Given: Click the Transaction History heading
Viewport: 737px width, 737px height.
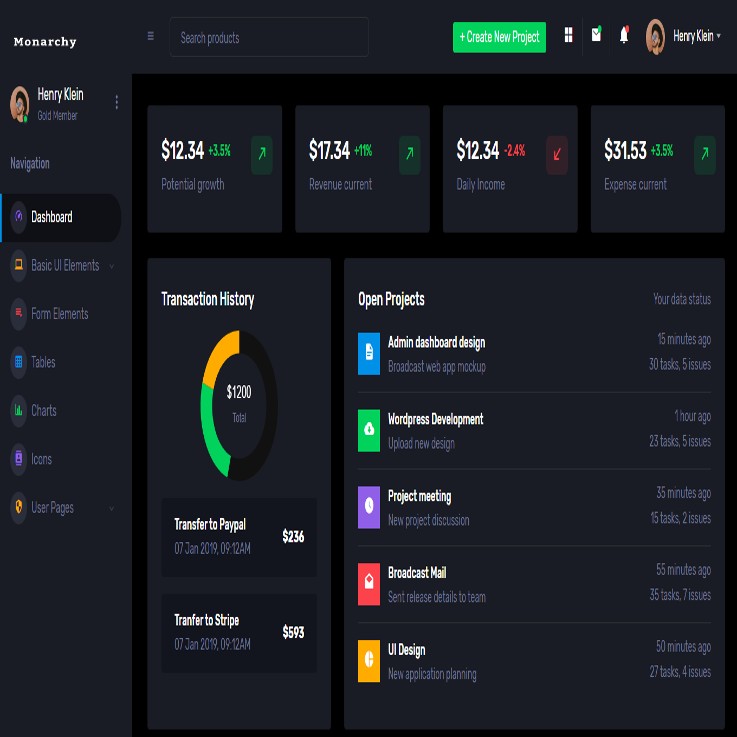Looking at the screenshot, I should coord(208,299).
